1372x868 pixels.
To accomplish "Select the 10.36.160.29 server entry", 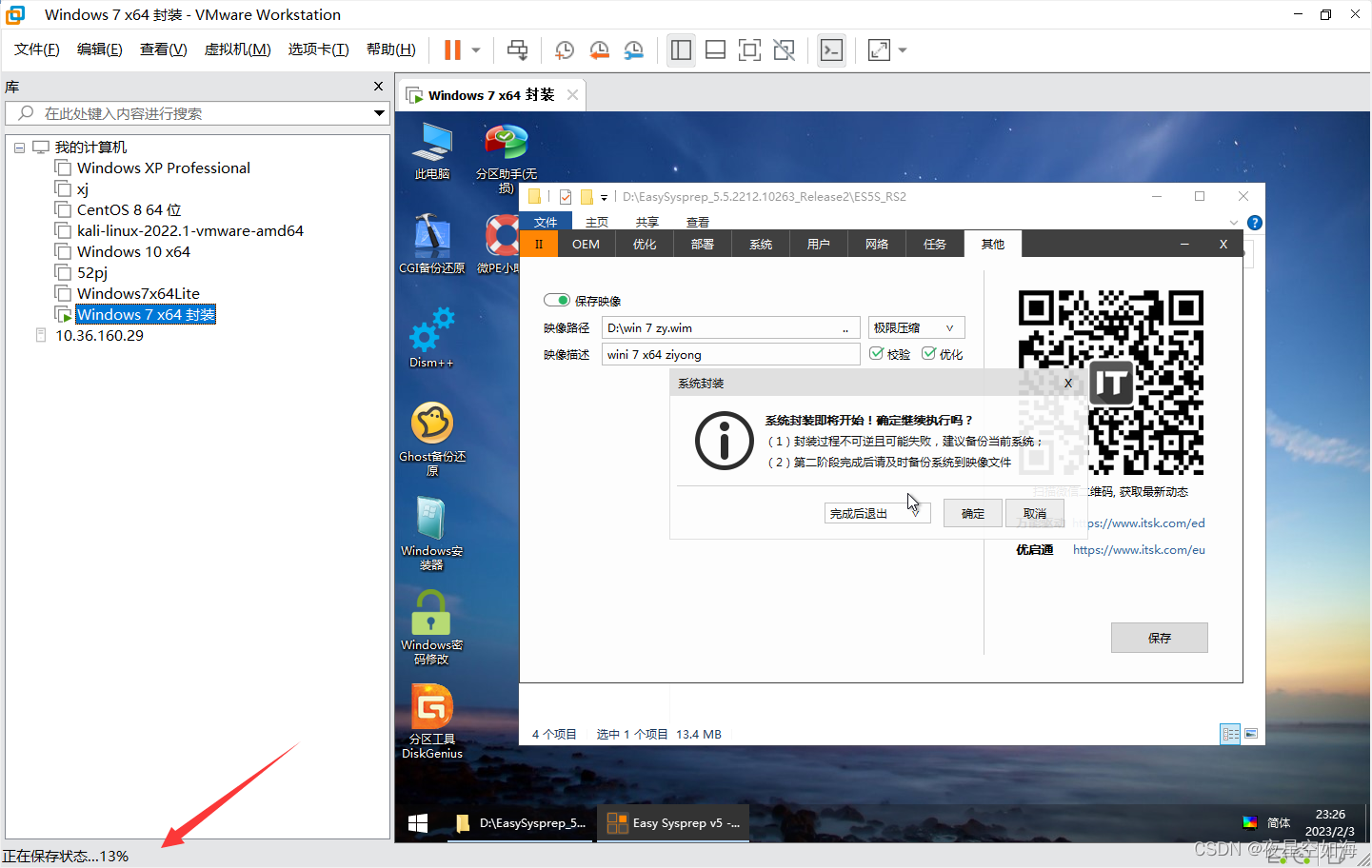I will click(99, 335).
